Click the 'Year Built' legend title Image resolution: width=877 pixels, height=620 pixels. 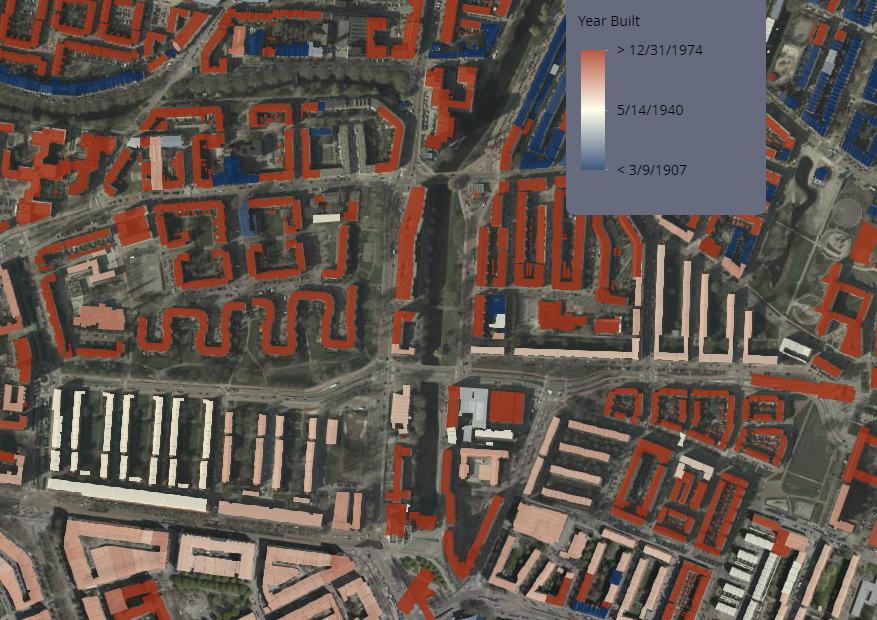(x=609, y=21)
